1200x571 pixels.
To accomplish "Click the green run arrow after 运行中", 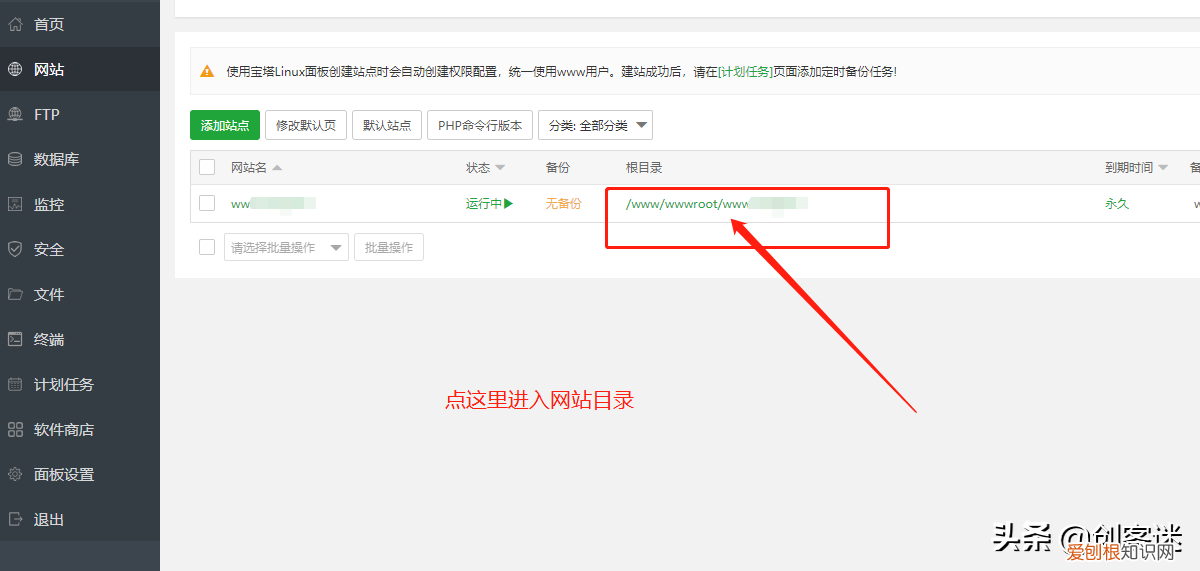I will 508,203.
